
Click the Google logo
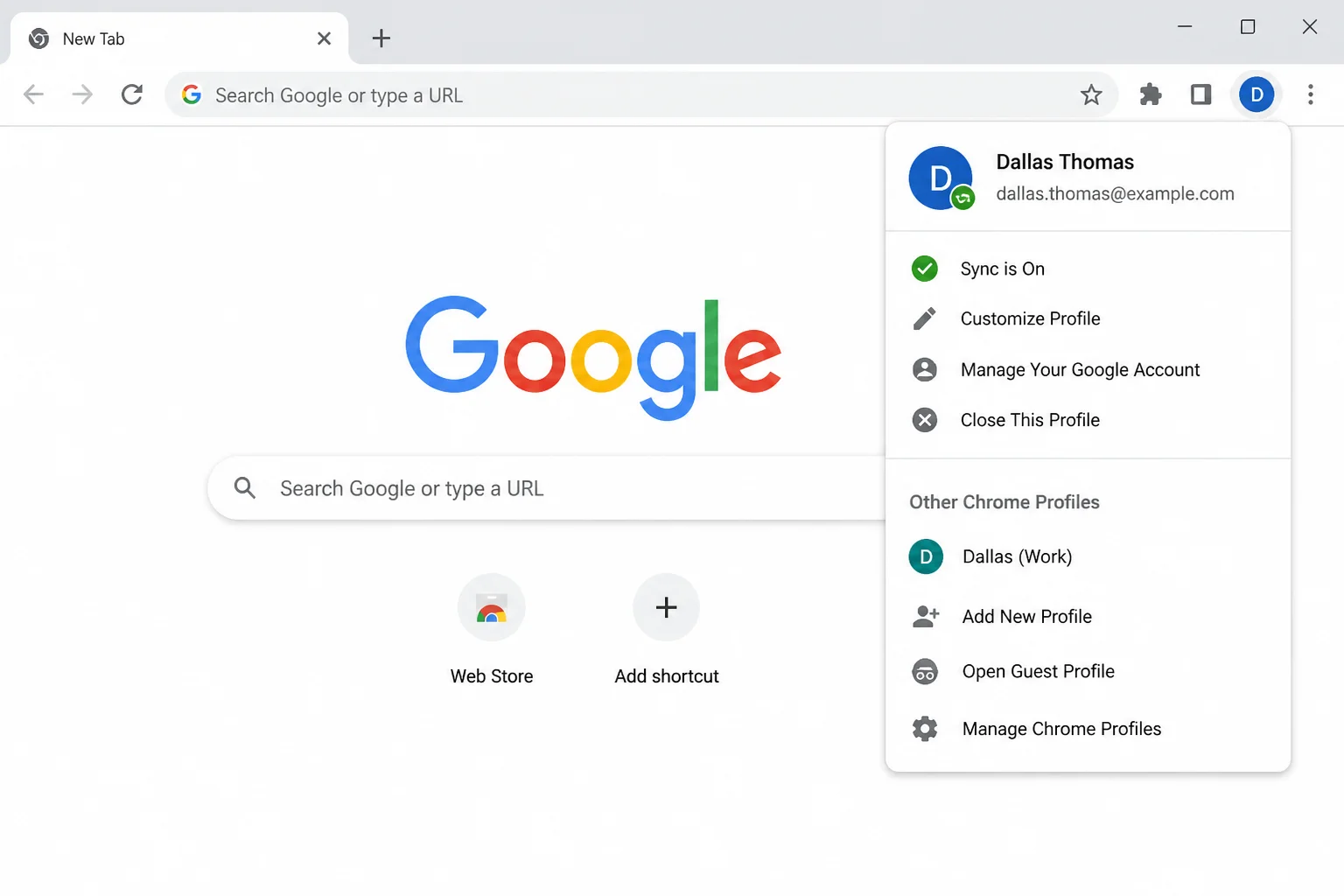click(x=593, y=358)
